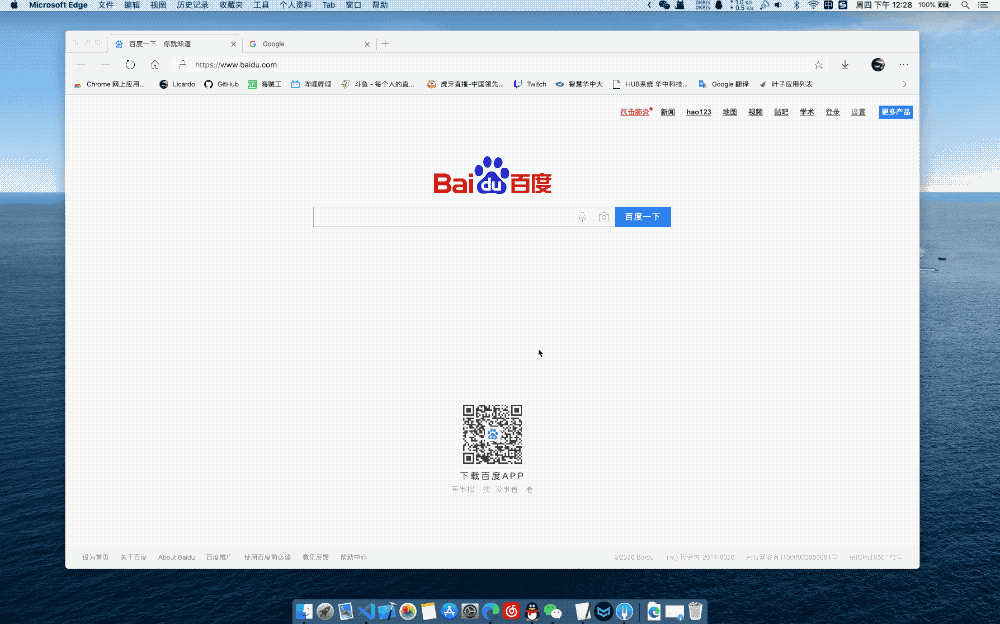
Task: Click the 百度一下 search button
Action: pos(643,217)
